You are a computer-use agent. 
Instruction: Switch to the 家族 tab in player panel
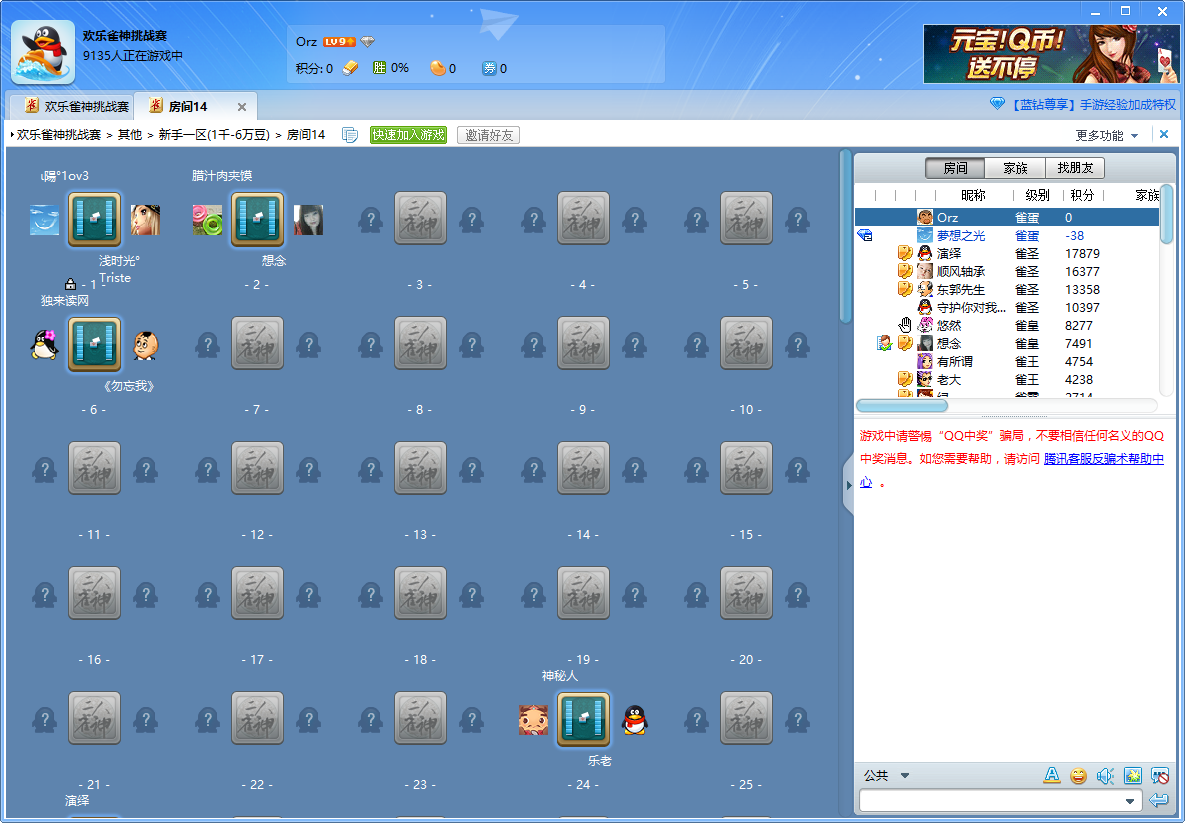(x=1015, y=168)
